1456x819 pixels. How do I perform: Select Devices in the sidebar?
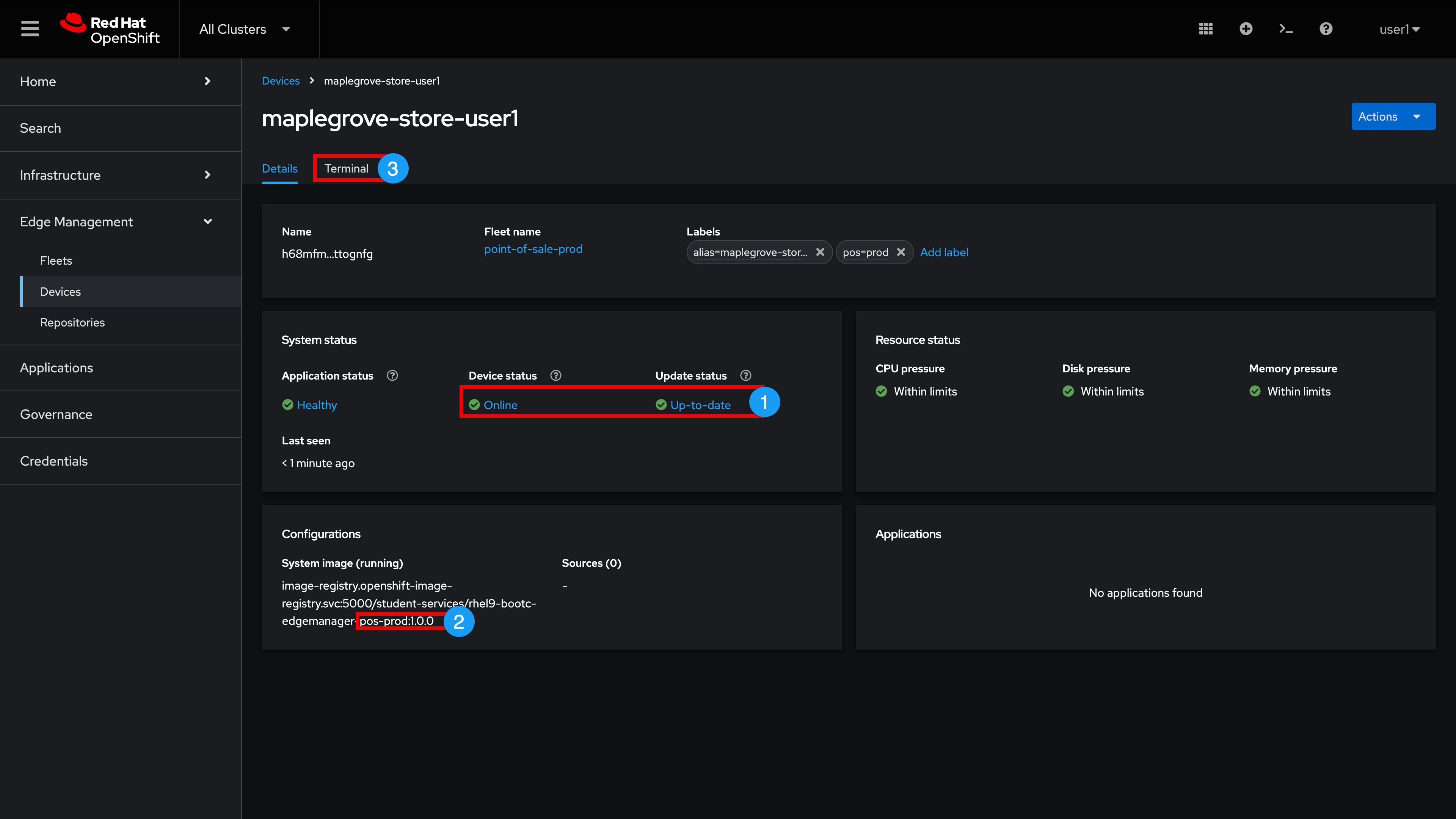pos(130,292)
